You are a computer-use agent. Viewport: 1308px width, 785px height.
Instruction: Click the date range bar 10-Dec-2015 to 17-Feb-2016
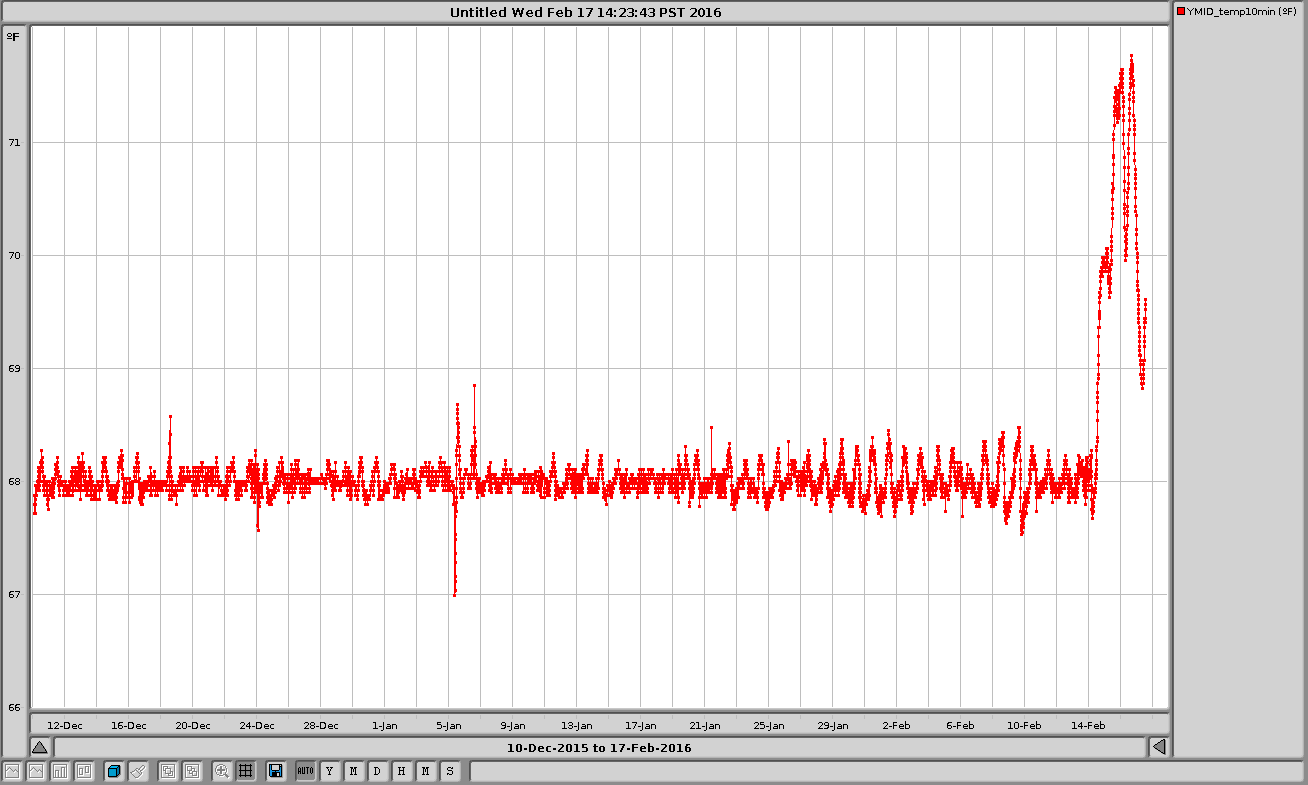599,747
